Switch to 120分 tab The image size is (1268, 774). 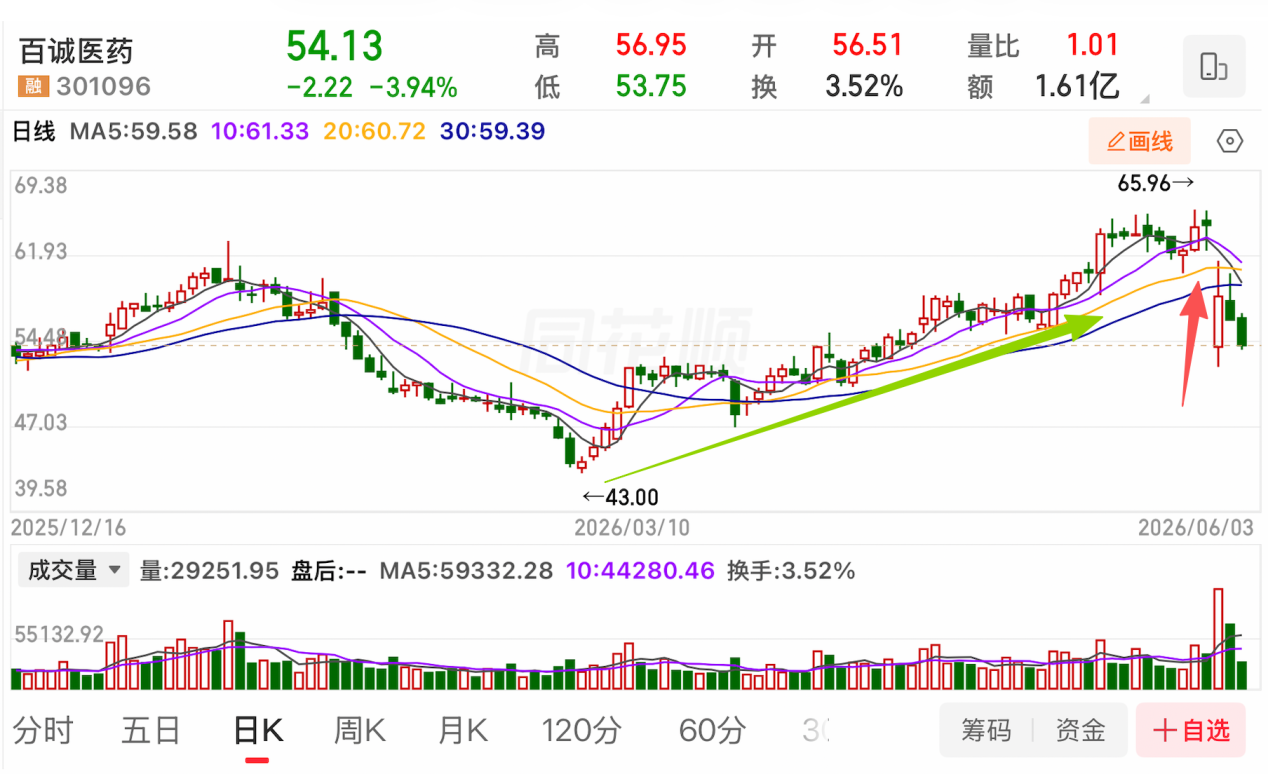(581, 731)
